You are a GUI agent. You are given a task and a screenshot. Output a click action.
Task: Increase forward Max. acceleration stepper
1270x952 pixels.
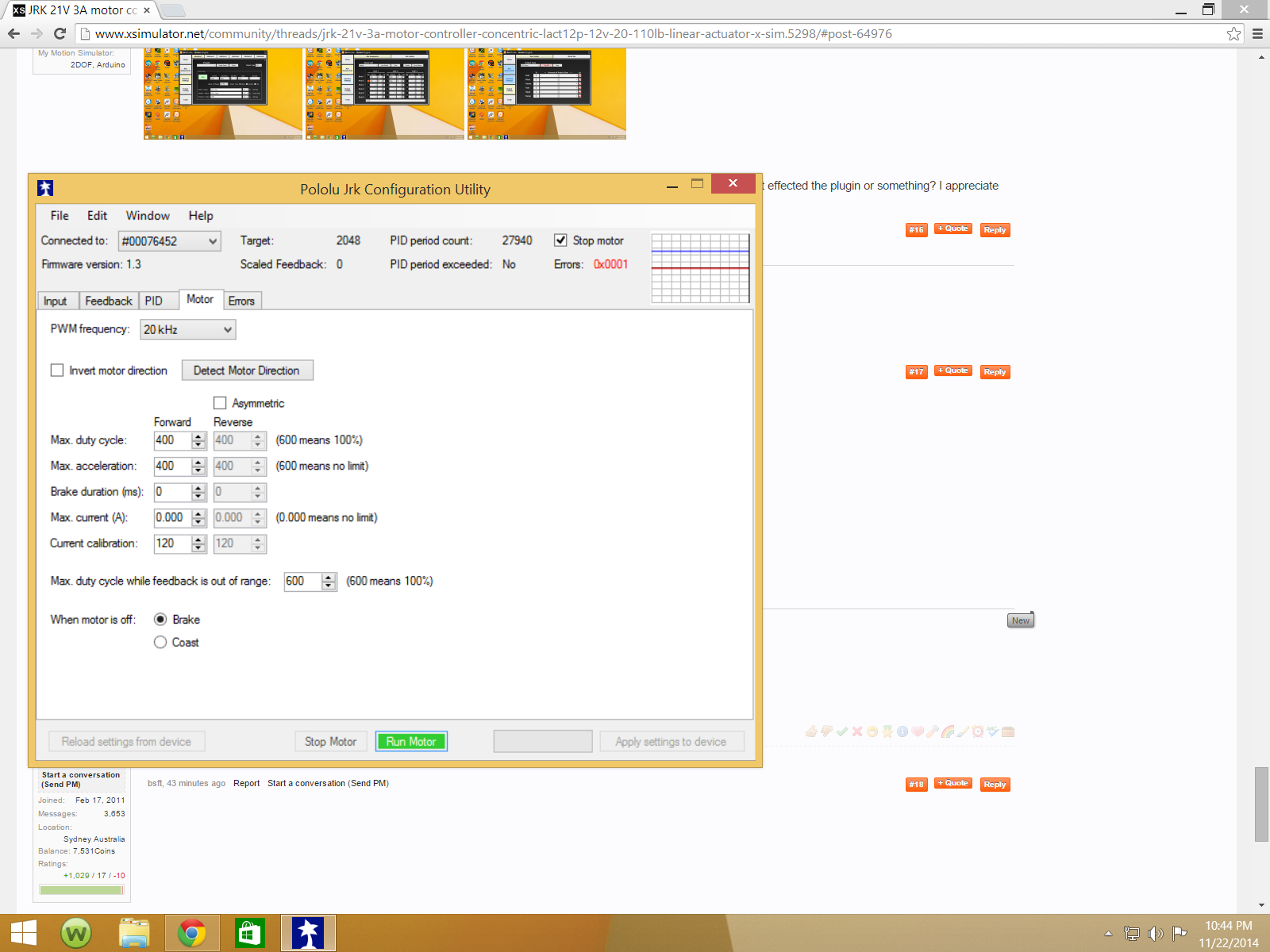pos(198,463)
